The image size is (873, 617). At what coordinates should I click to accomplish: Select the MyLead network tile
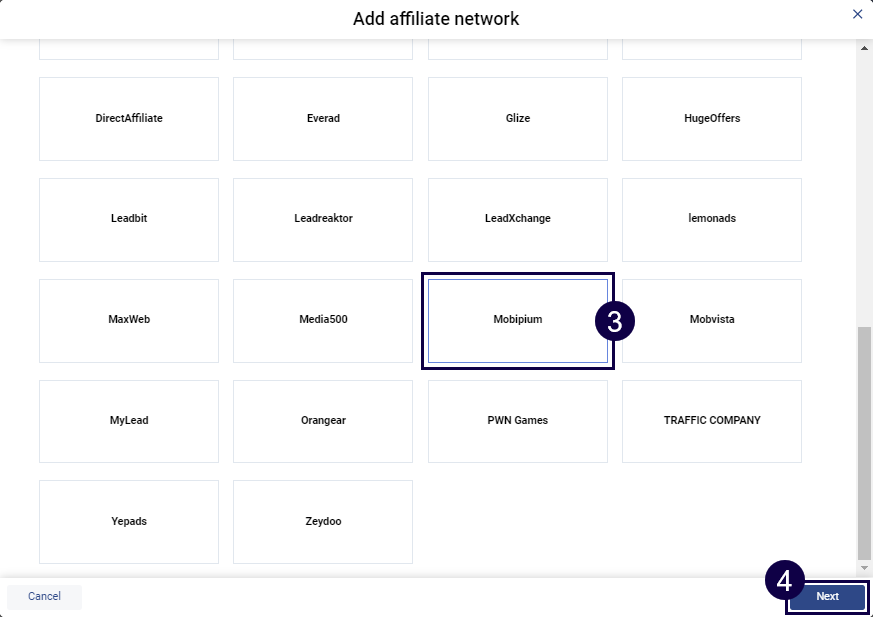(x=129, y=421)
